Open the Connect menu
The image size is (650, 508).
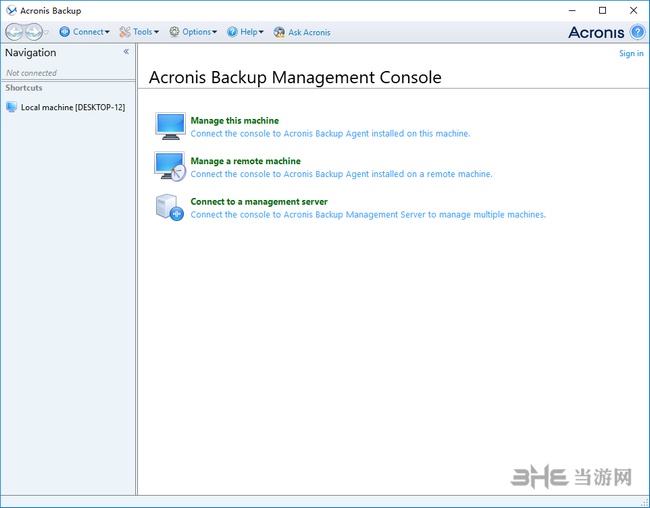pos(91,32)
